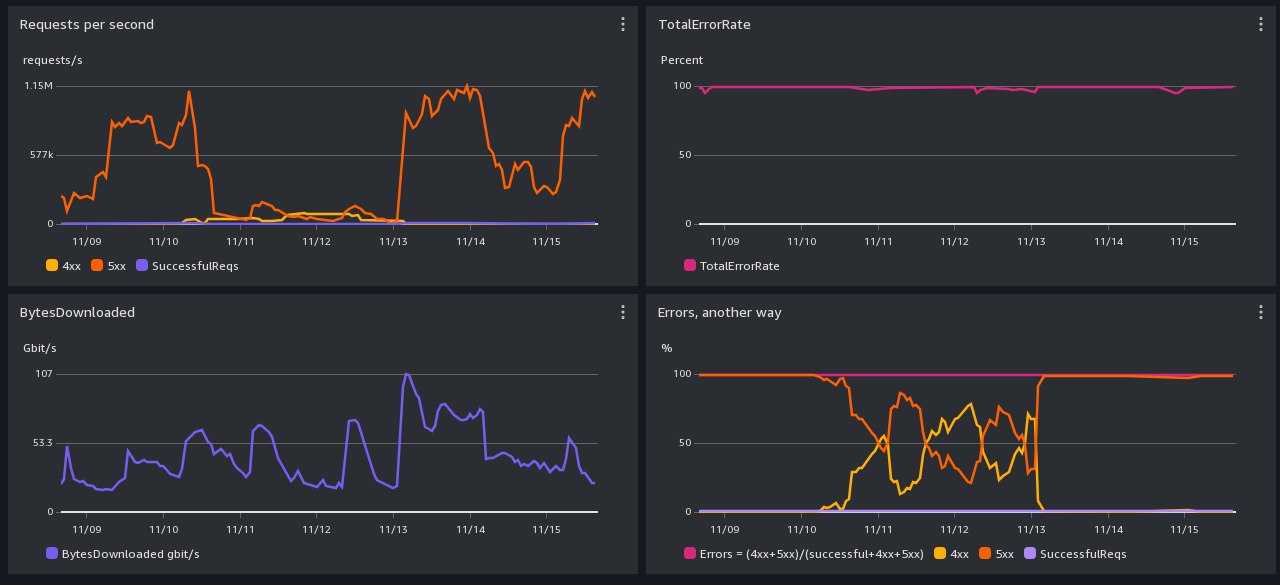Click the orange 5xx swatch in Requests legend

[x=97, y=266]
